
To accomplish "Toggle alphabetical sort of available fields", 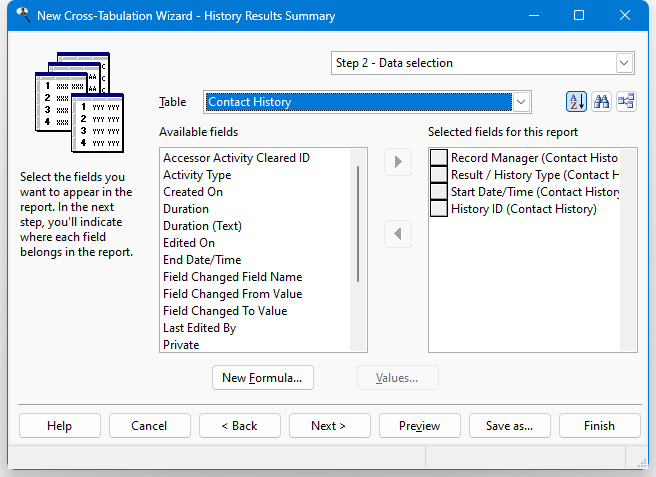I will click(x=576, y=102).
